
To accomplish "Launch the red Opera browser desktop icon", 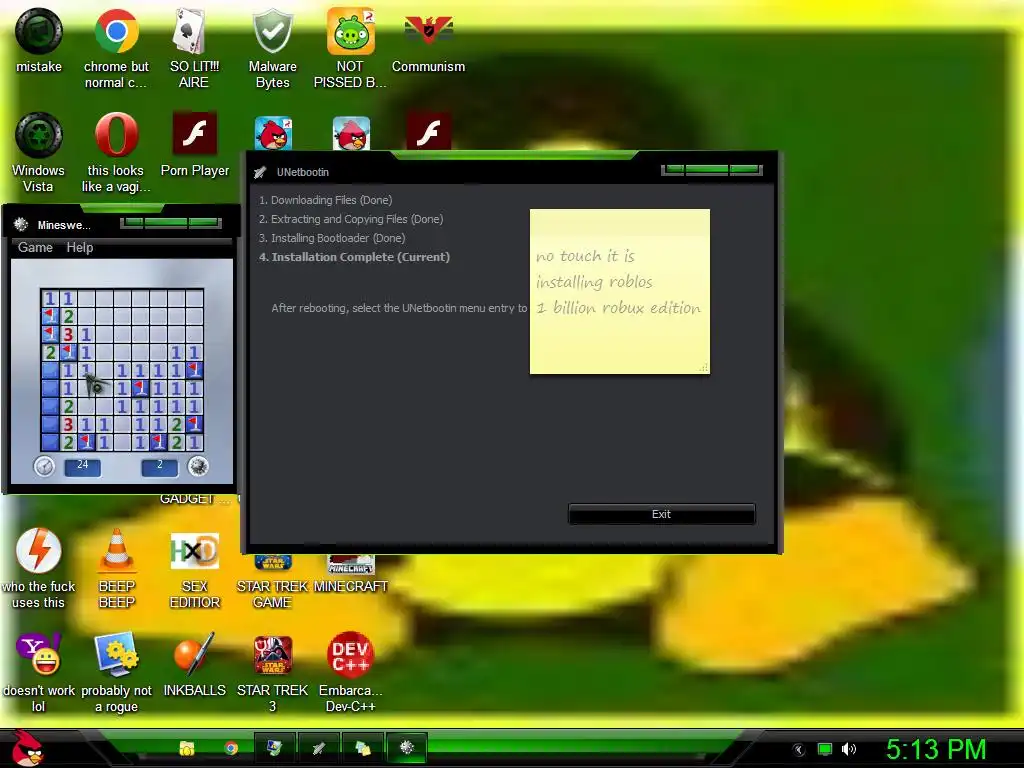I will tap(116, 135).
